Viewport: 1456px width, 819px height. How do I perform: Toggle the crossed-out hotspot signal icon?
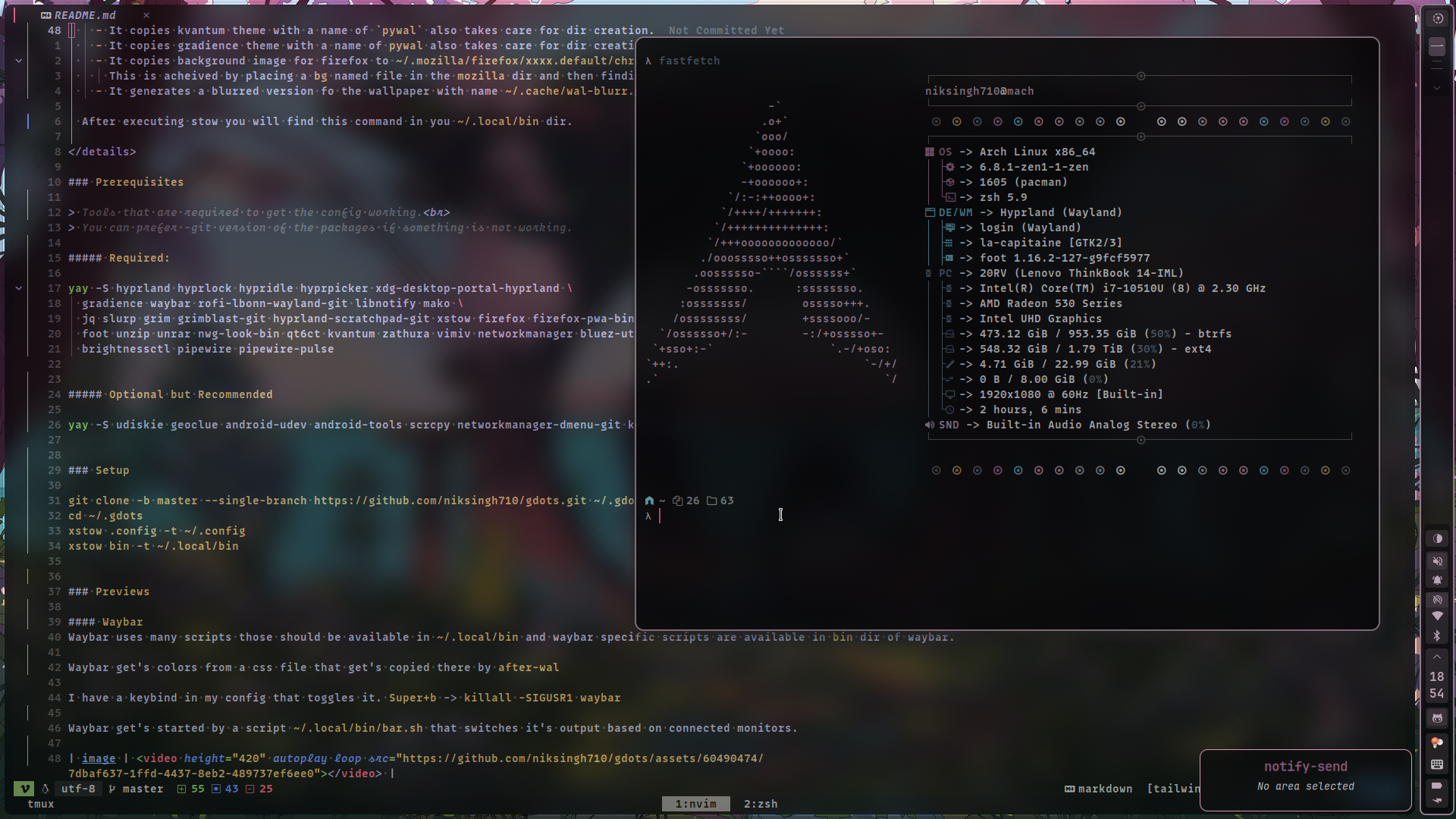(x=1437, y=600)
